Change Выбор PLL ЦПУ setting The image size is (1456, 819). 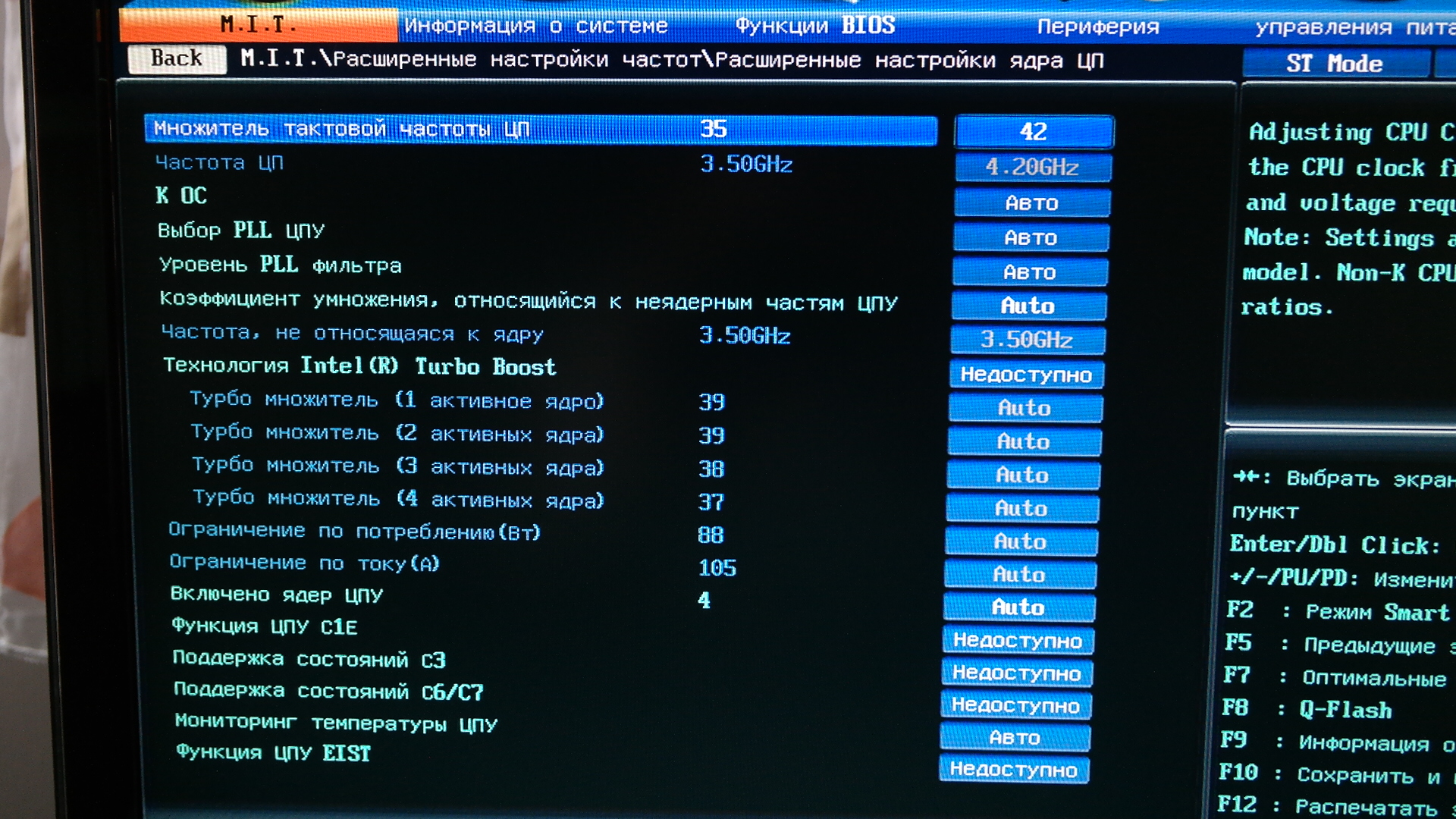[1031, 238]
